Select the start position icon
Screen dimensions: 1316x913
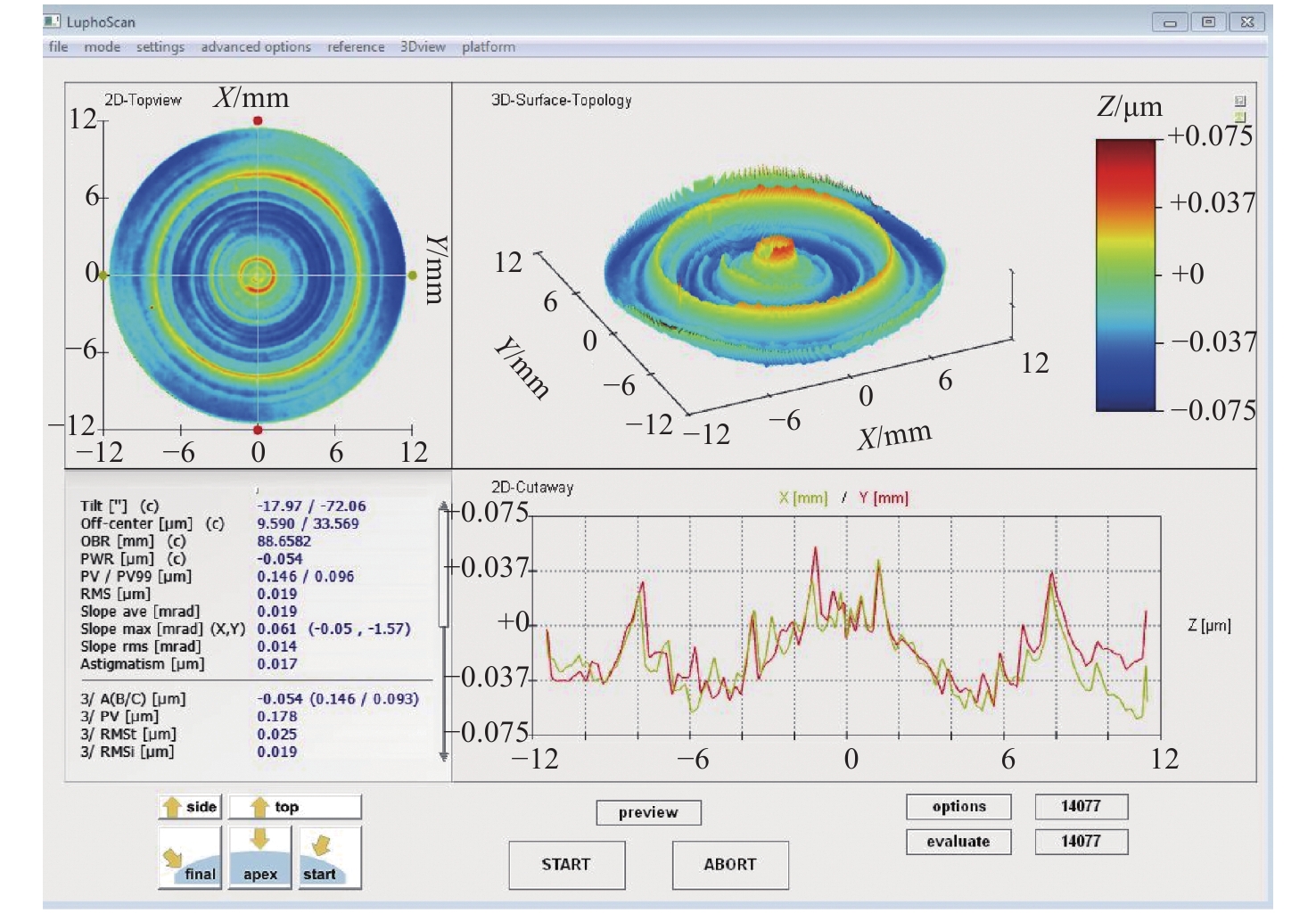tap(329, 859)
